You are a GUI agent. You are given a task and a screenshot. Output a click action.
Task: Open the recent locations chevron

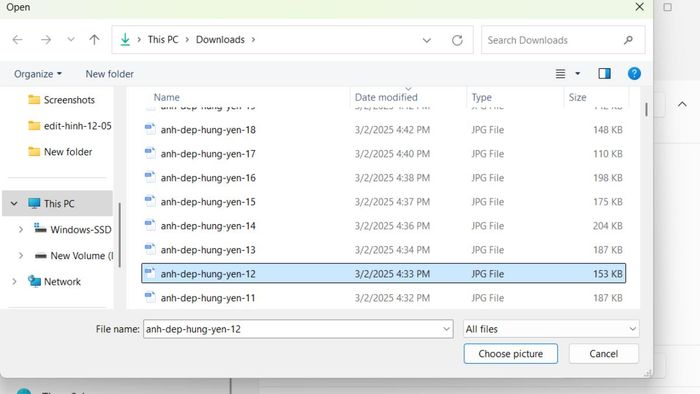click(x=71, y=40)
